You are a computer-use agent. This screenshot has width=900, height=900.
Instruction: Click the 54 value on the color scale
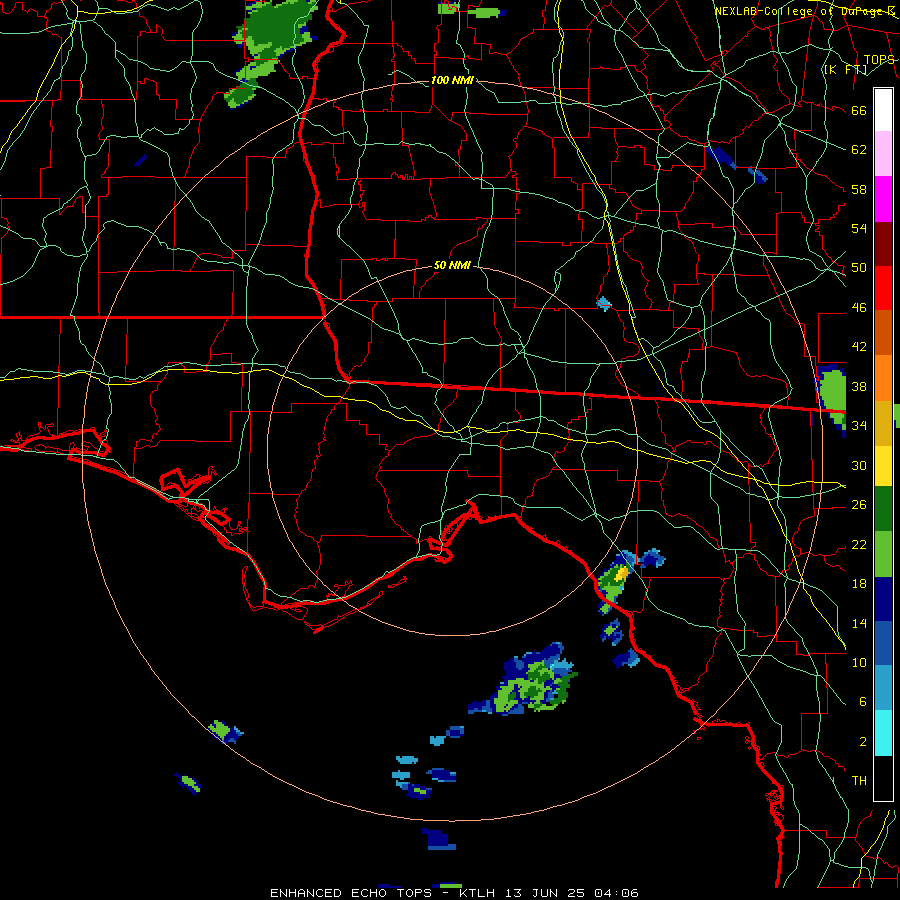point(859,228)
